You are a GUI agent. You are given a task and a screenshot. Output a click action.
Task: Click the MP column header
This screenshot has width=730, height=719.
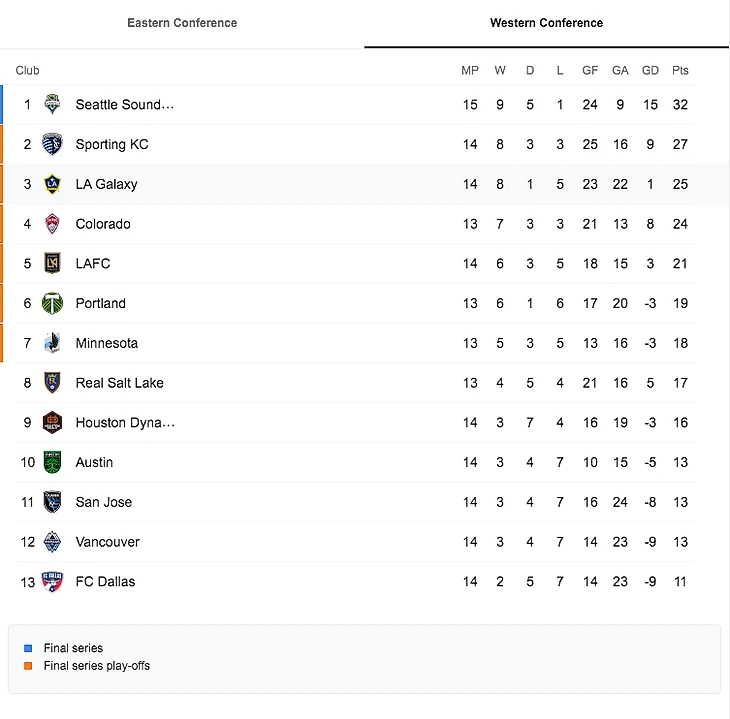click(470, 71)
